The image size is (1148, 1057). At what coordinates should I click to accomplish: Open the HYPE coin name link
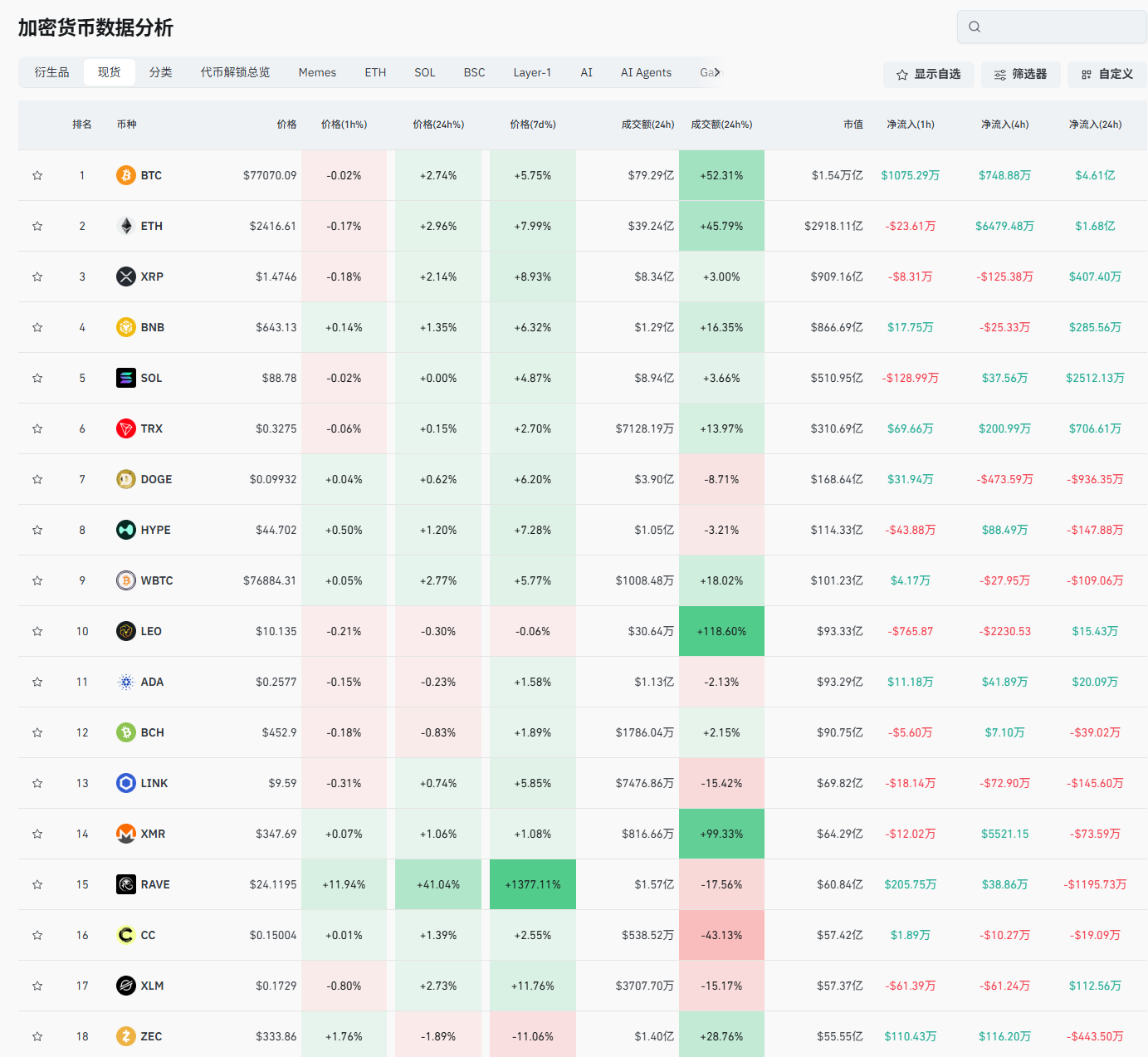tap(155, 530)
